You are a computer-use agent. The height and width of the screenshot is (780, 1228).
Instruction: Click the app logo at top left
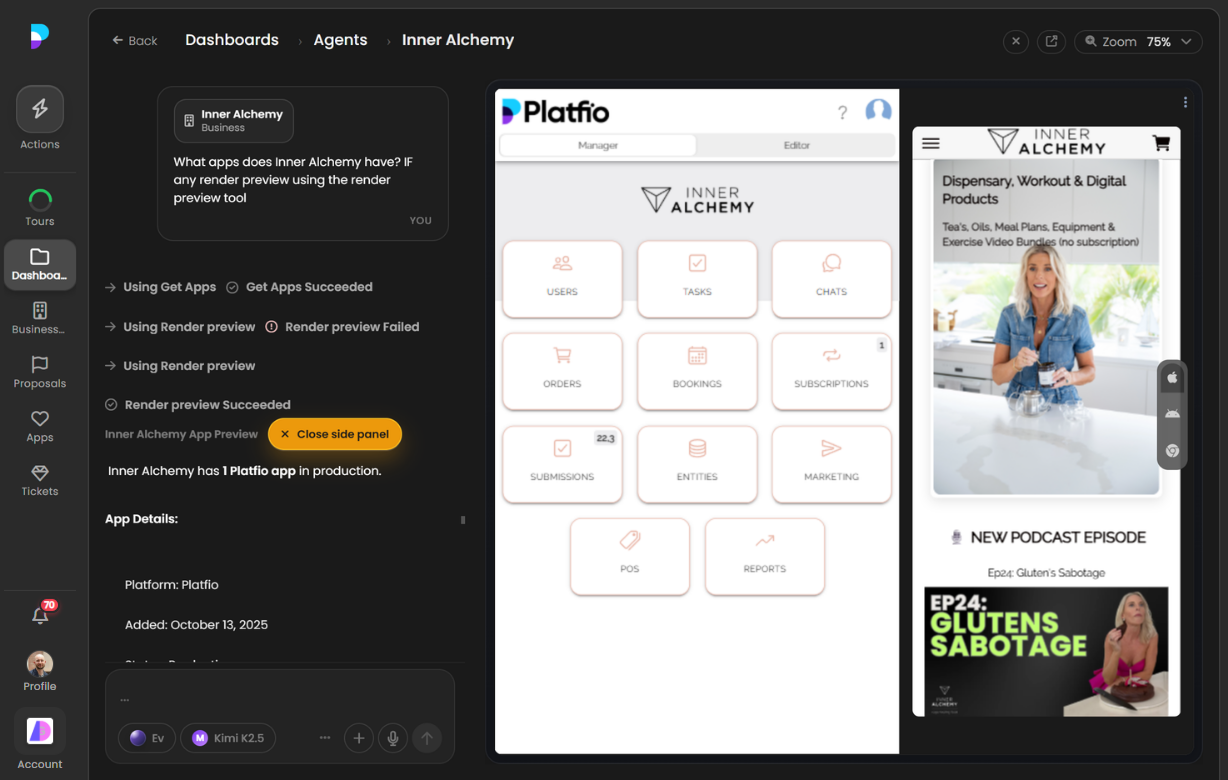coord(39,36)
